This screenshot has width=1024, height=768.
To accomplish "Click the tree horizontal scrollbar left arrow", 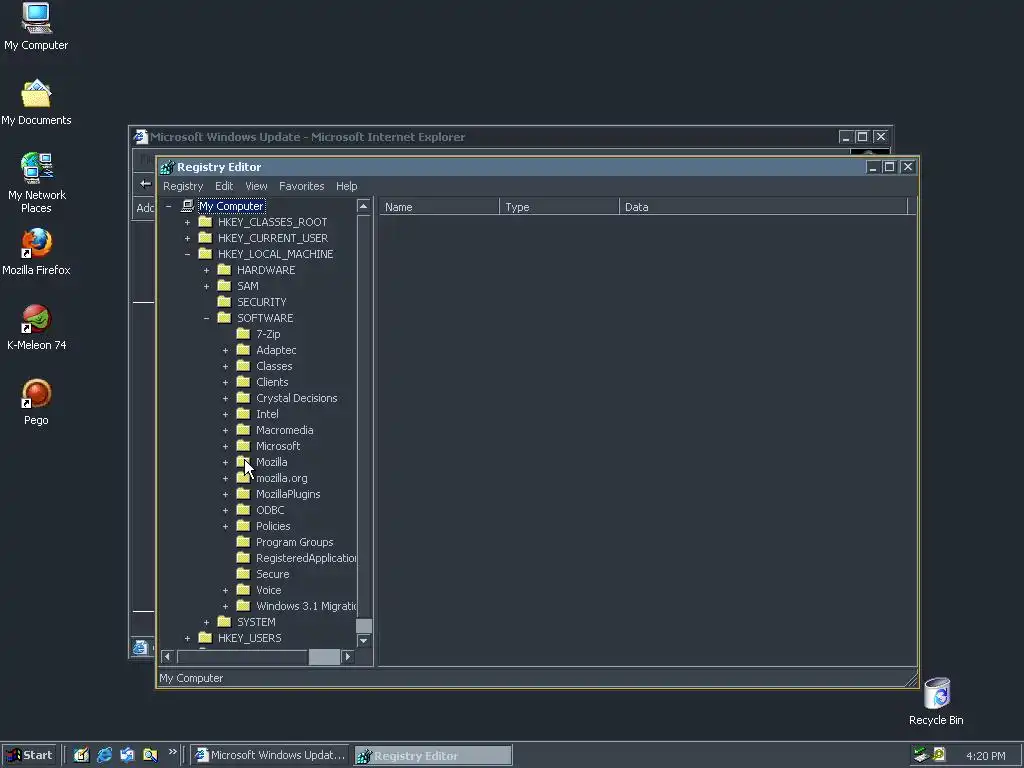I will pyautogui.click(x=167, y=656).
